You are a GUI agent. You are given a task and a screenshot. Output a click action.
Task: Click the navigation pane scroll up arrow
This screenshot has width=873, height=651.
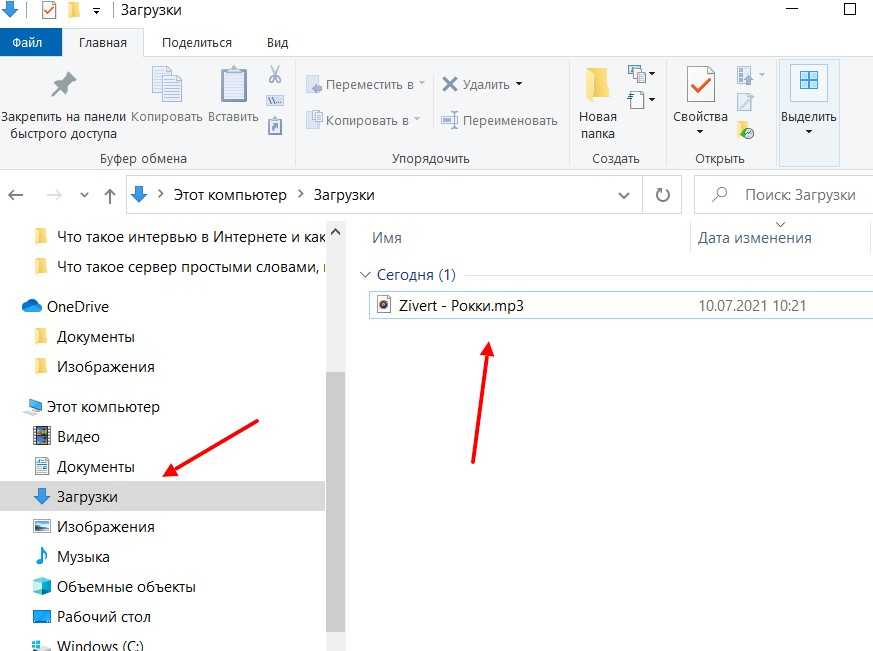[x=335, y=231]
